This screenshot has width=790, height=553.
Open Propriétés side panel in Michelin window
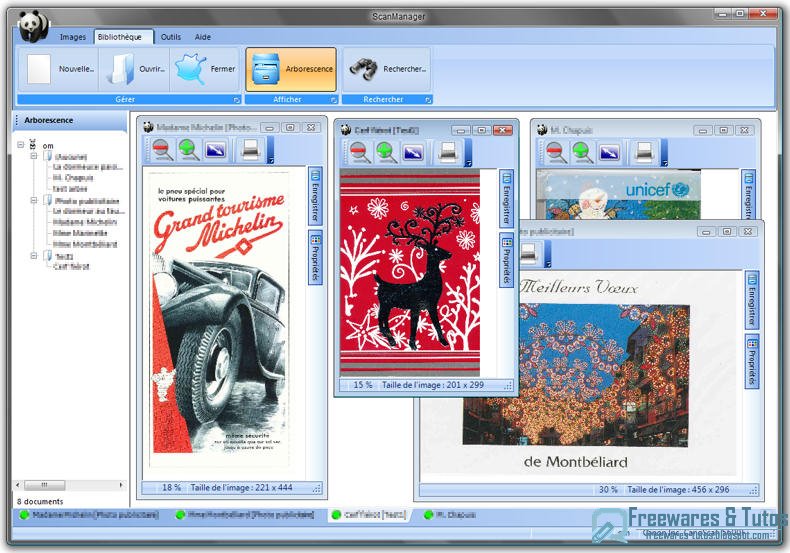tap(315, 257)
